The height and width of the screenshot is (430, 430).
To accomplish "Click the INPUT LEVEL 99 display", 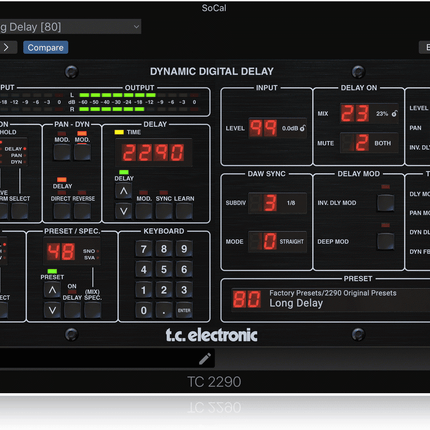I will [263, 128].
